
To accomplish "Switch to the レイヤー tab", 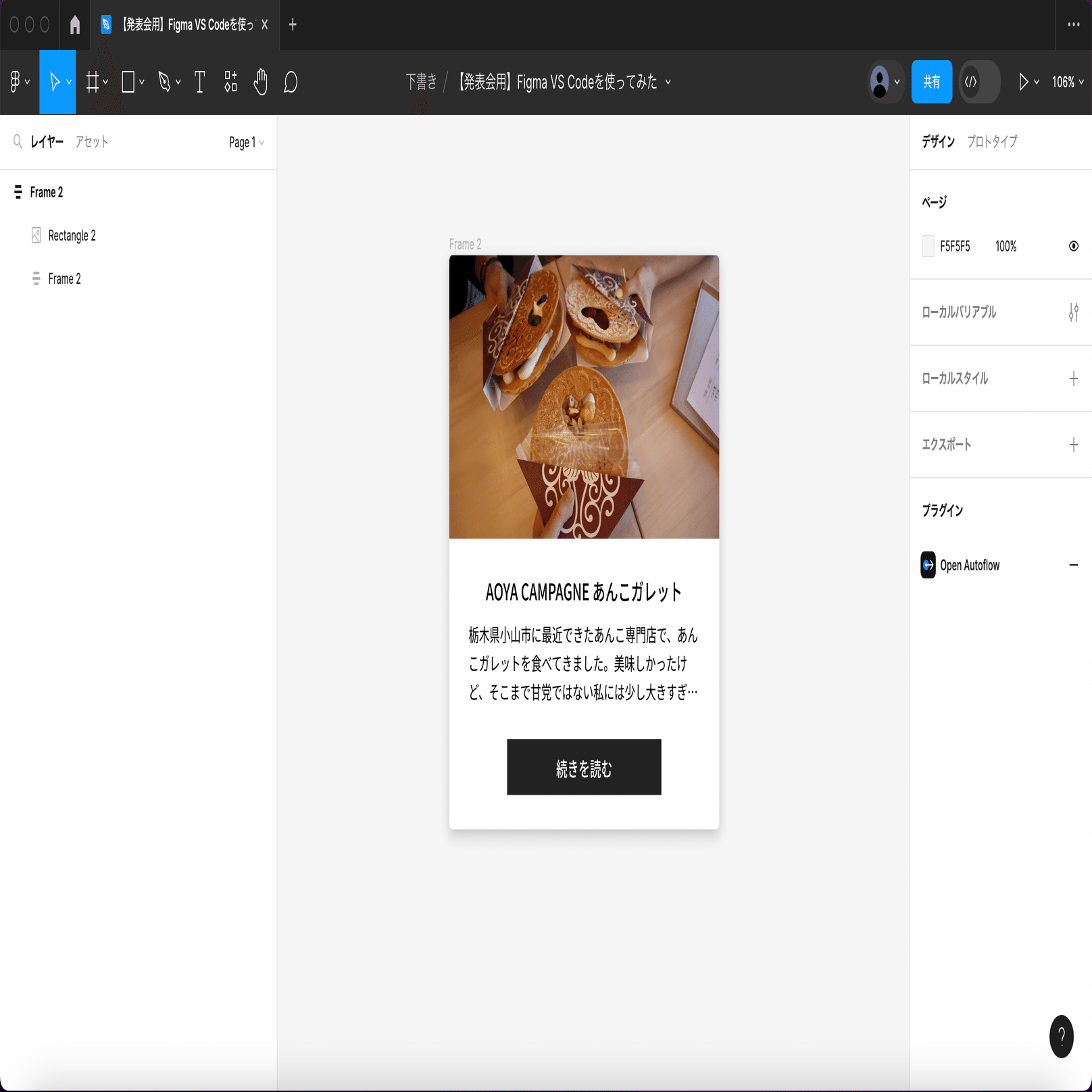I will click(47, 141).
